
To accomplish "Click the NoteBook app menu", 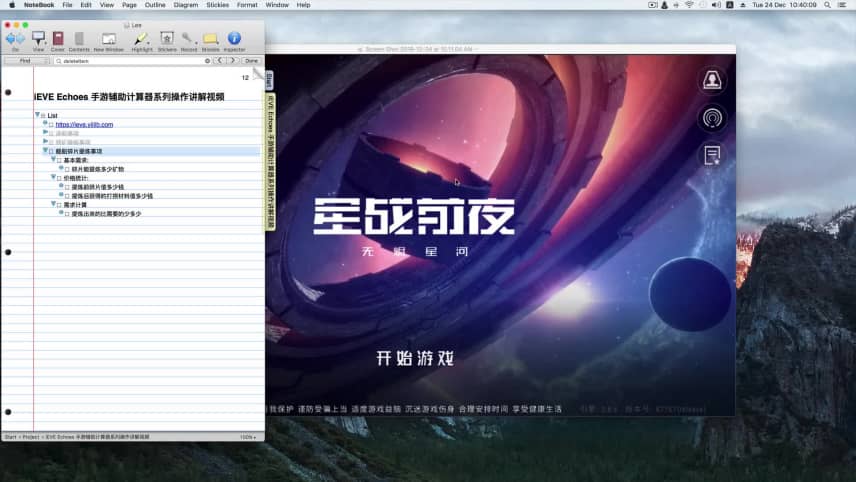I will point(39,5).
